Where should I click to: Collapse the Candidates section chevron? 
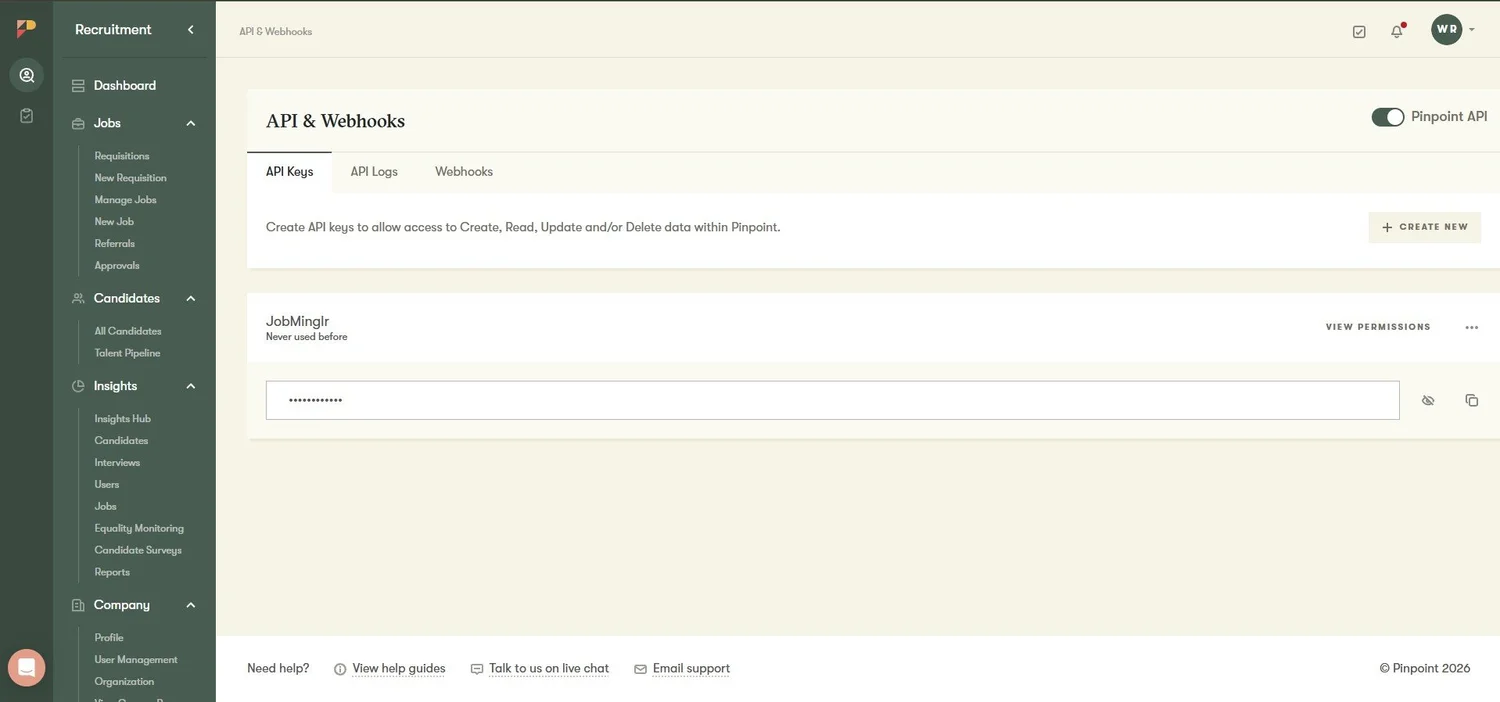(x=191, y=299)
